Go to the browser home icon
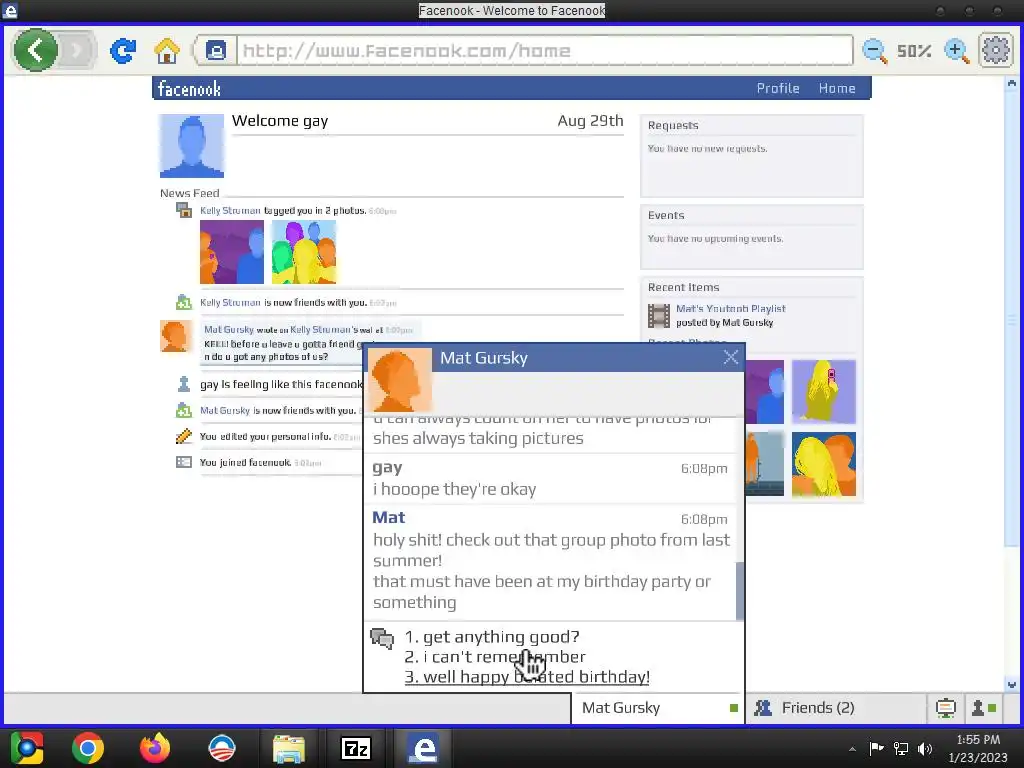Viewport: 1024px width, 768px height. pyautogui.click(x=167, y=50)
